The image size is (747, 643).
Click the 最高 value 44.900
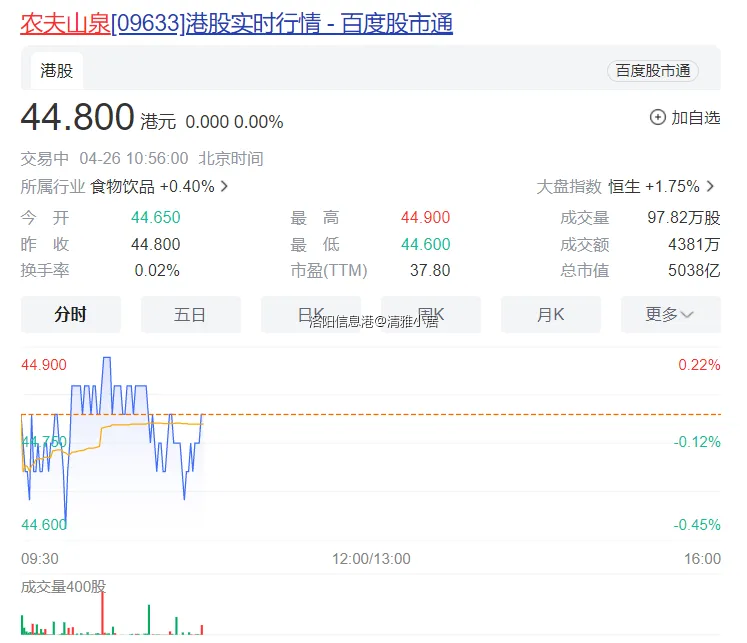(x=425, y=218)
